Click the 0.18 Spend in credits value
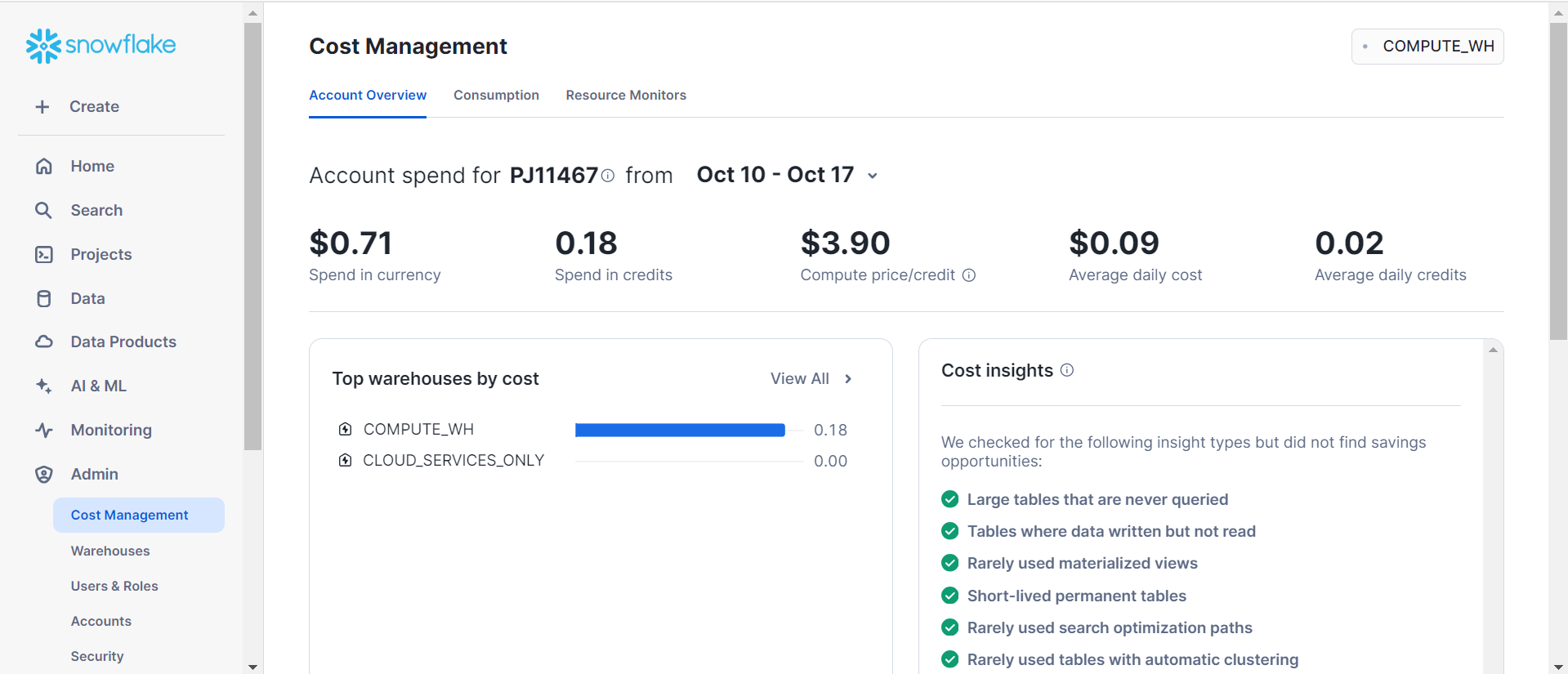This screenshot has width=1568, height=674. 586,243
